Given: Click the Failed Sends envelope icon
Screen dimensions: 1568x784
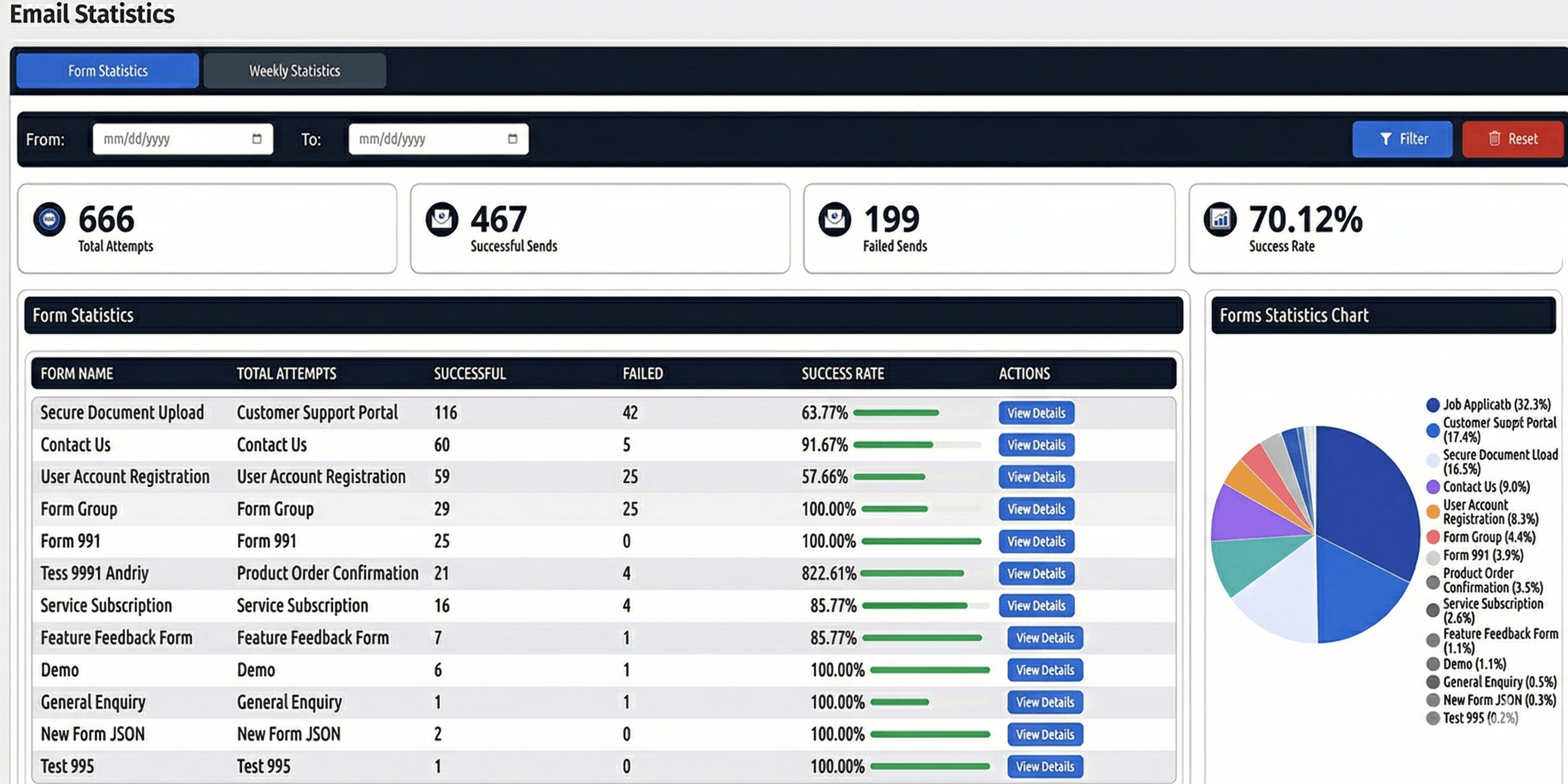Looking at the screenshot, I should (x=835, y=219).
